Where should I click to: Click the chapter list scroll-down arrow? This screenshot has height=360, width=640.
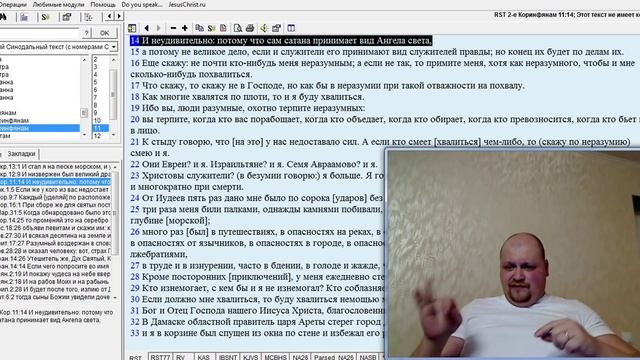pyautogui.click(x=113, y=134)
